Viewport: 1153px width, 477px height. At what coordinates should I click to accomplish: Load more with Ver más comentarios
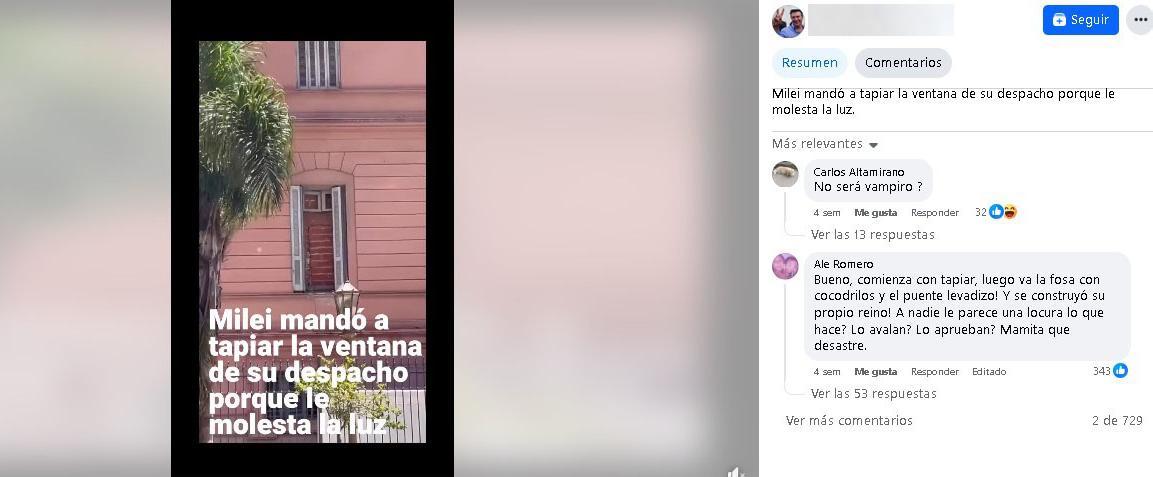click(x=849, y=420)
